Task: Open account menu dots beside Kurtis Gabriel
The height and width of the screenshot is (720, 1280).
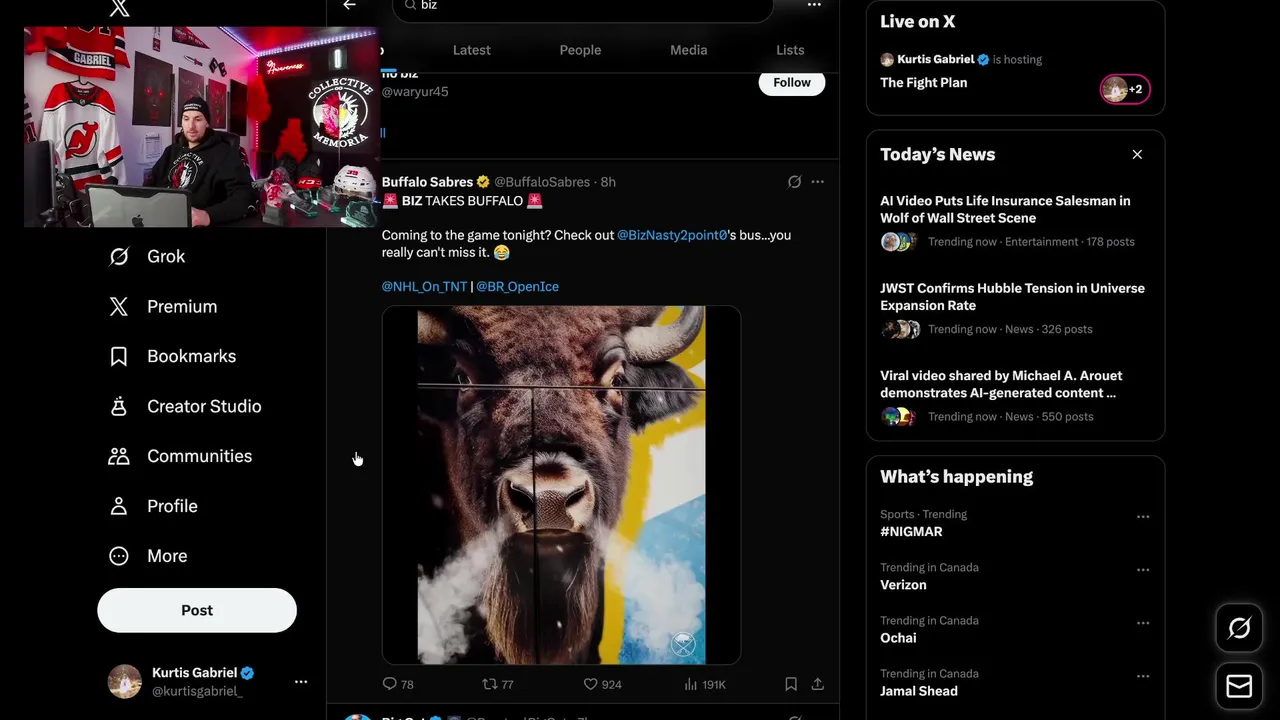Action: click(x=301, y=682)
